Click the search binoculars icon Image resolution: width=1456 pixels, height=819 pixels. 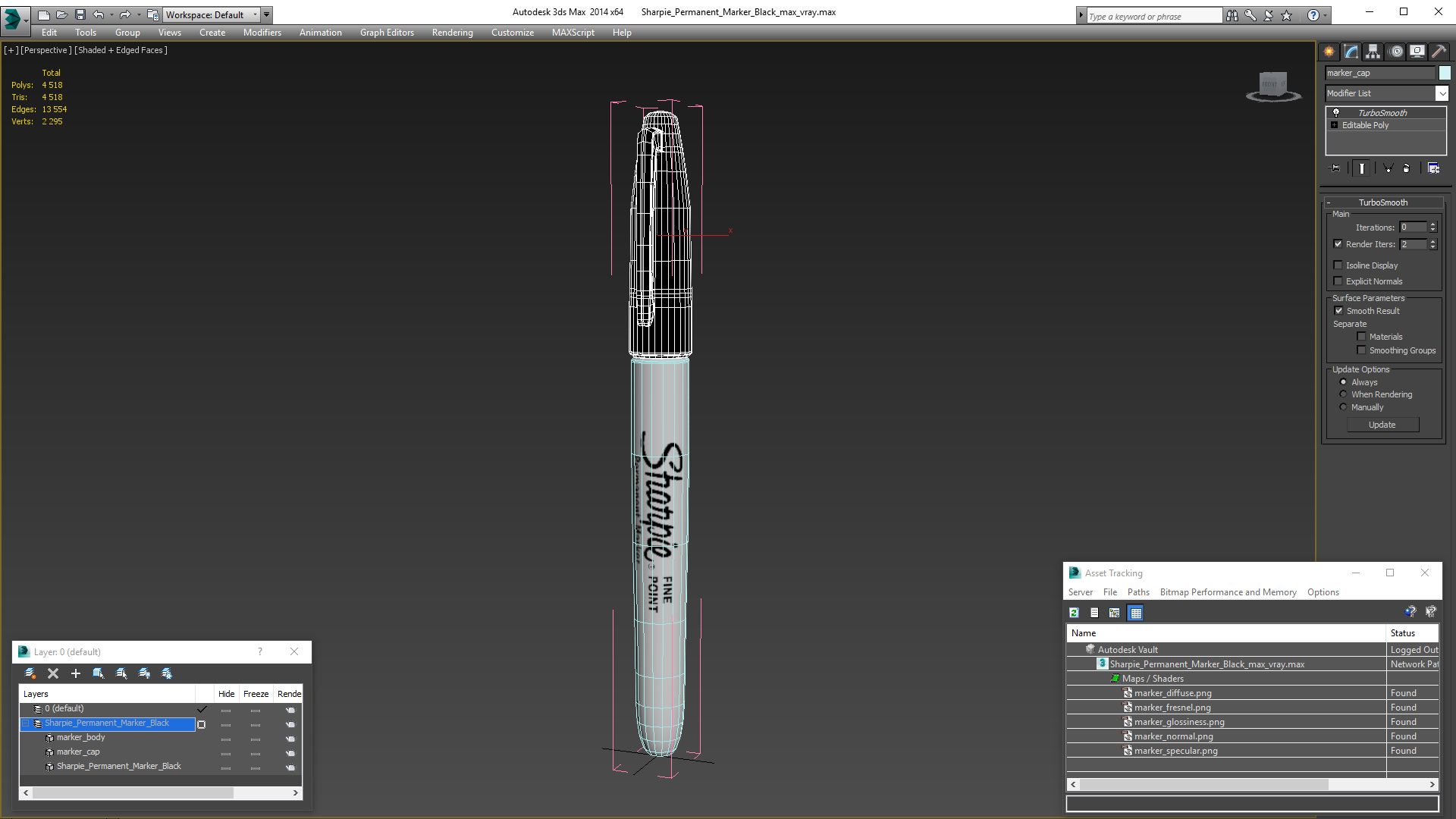tap(1232, 15)
